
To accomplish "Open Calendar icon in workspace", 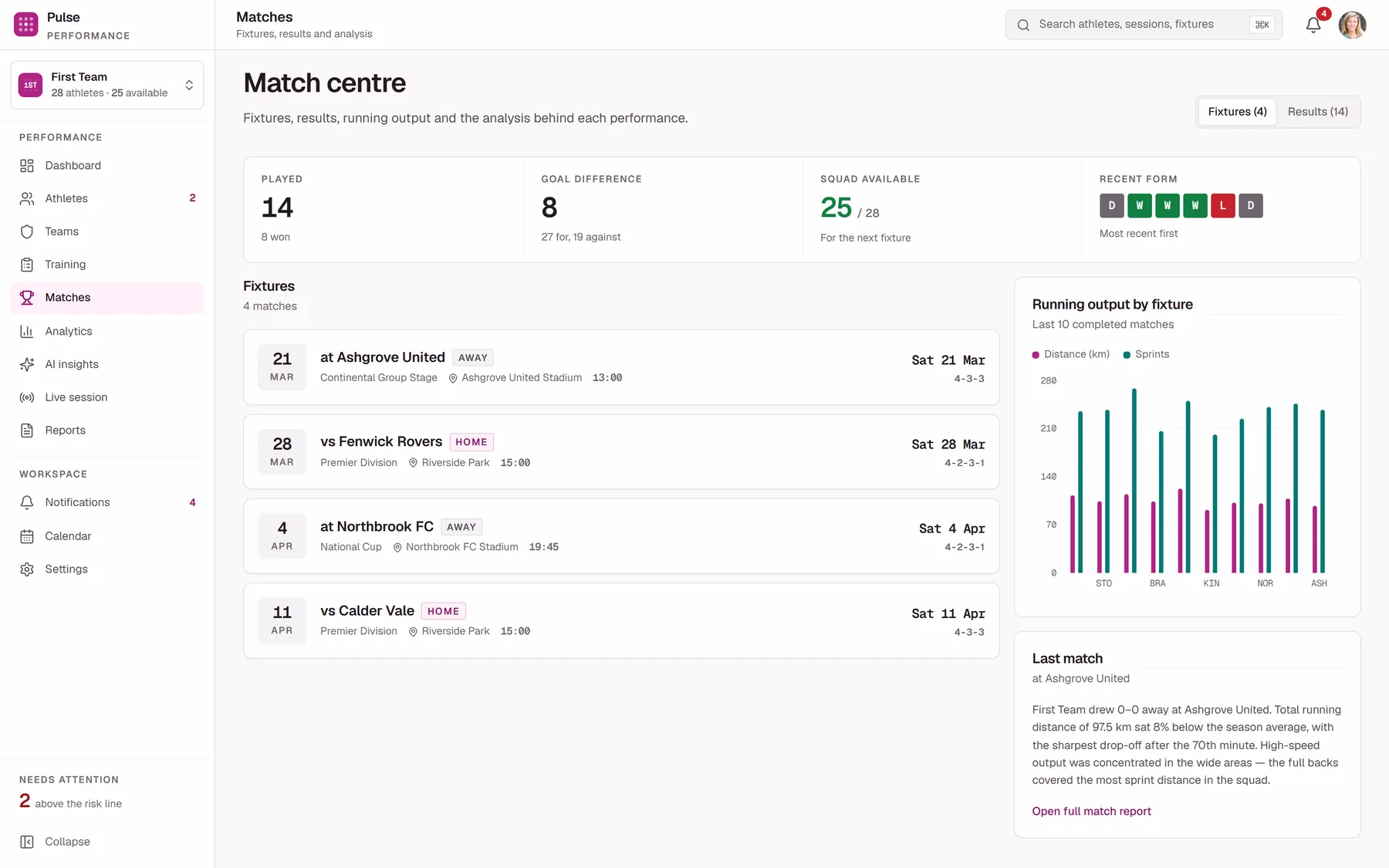I will coord(27,536).
